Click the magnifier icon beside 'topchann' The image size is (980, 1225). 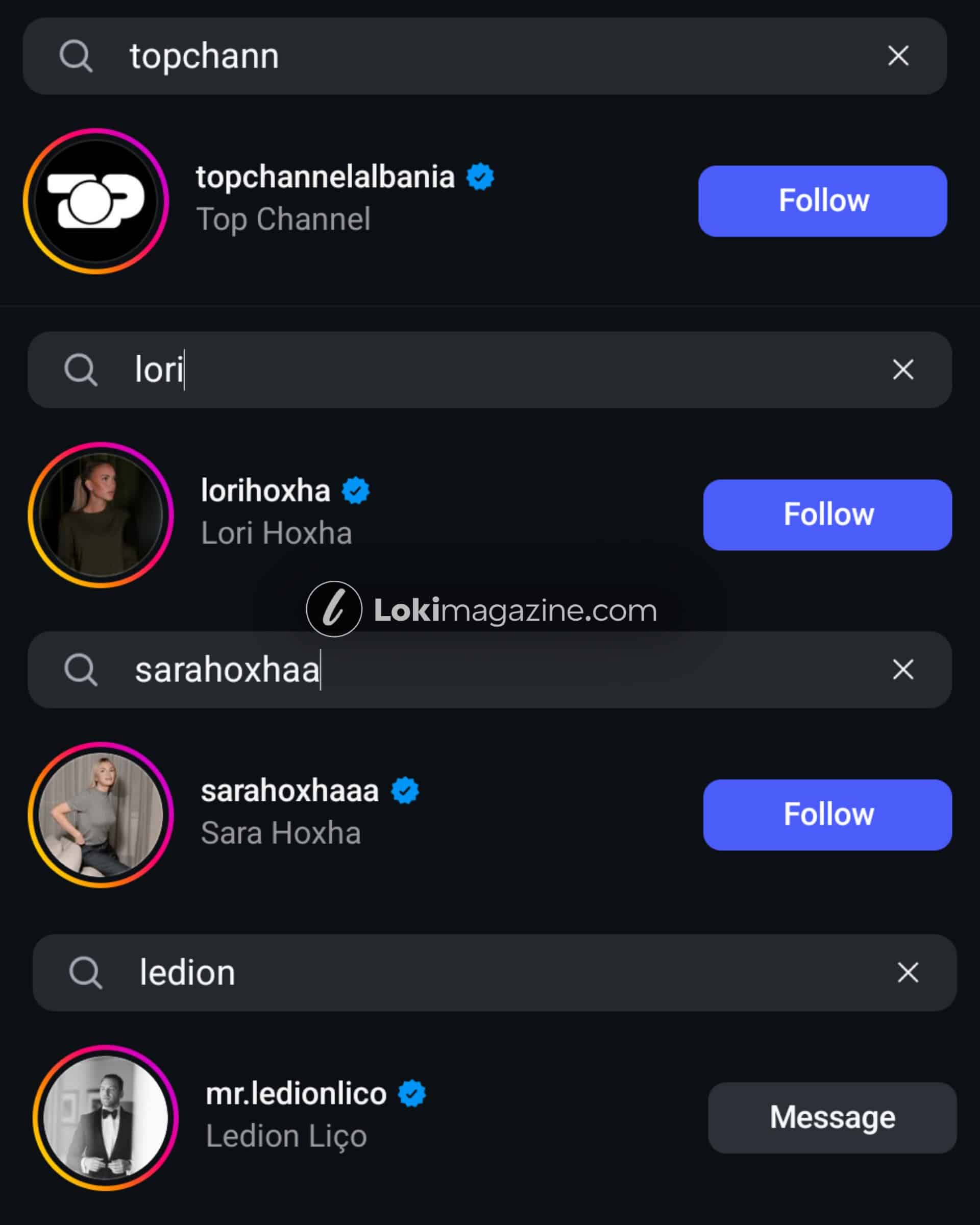[76, 56]
